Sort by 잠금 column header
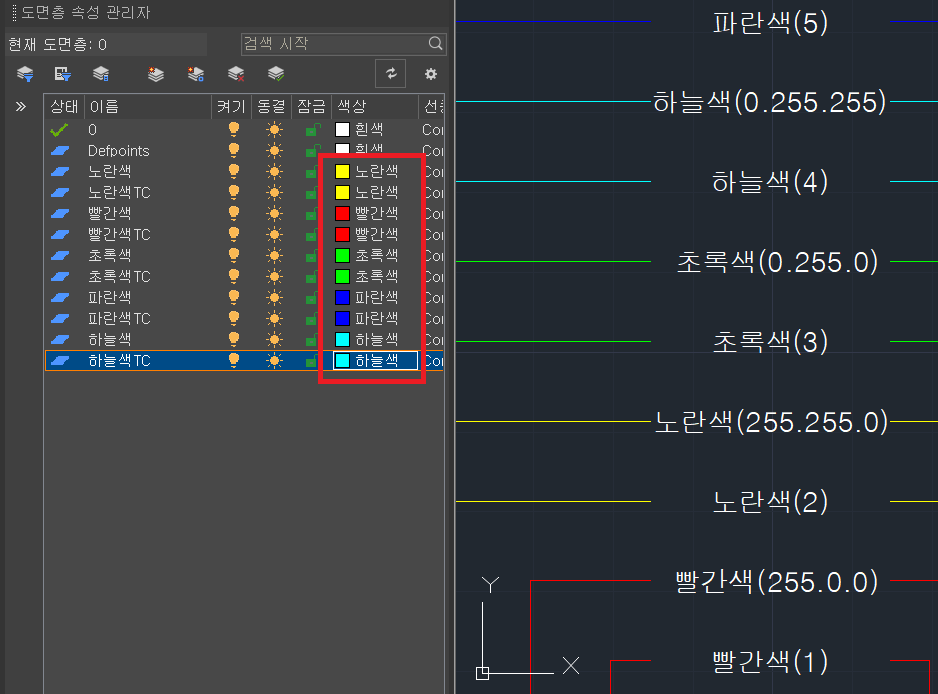Image resolution: width=938 pixels, height=694 pixels. [x=312, y=106]
